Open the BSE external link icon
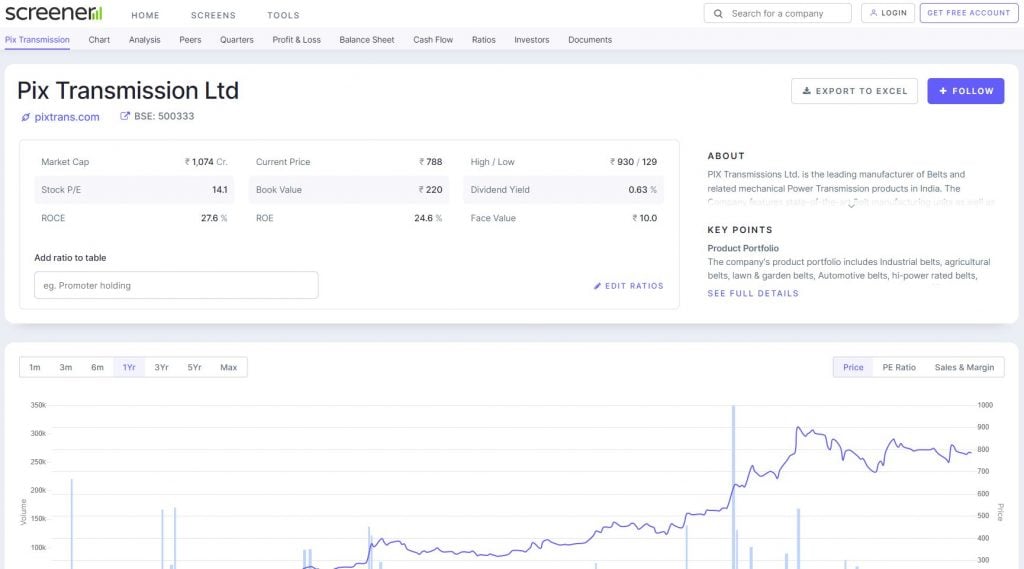This screenshot has height=569, width=1024. 125,116
